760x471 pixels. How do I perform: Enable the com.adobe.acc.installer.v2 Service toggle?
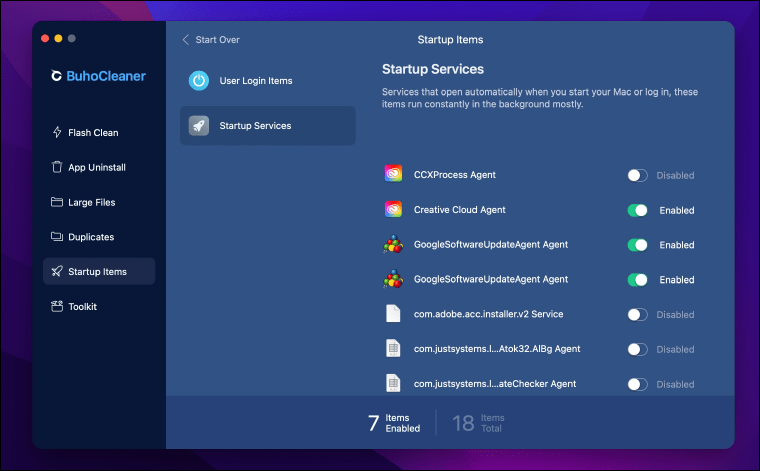pos(637,314)
